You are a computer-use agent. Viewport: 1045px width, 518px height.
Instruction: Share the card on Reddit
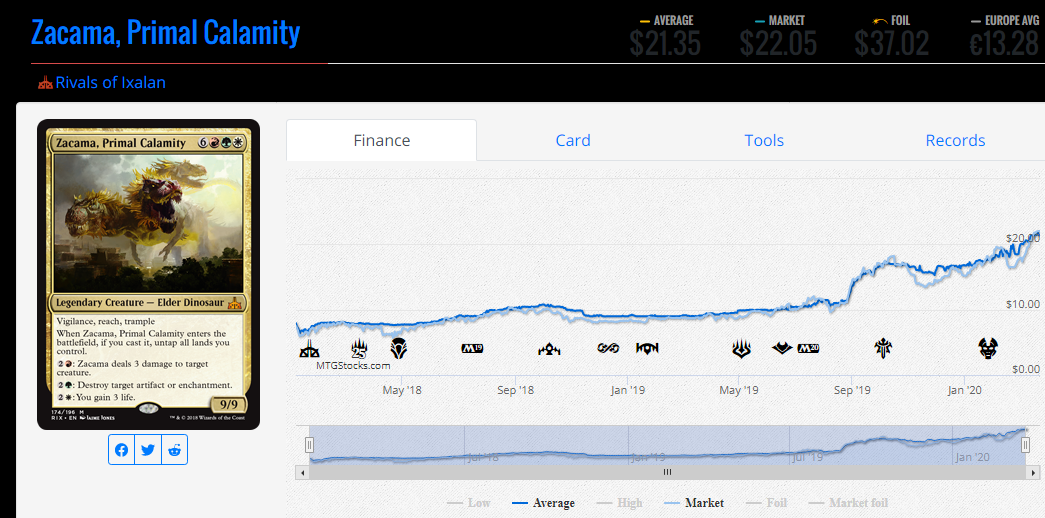tap(175, 450)
